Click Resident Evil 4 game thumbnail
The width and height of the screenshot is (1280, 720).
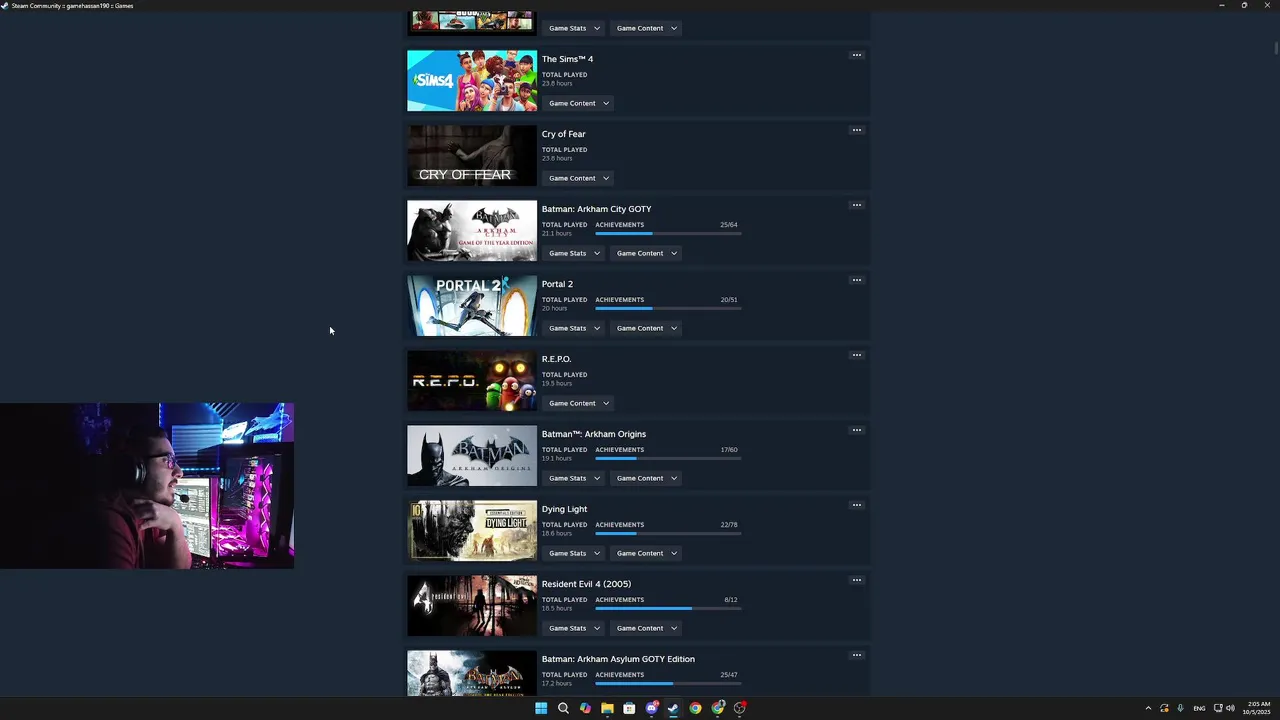click(x=472, y=606)
